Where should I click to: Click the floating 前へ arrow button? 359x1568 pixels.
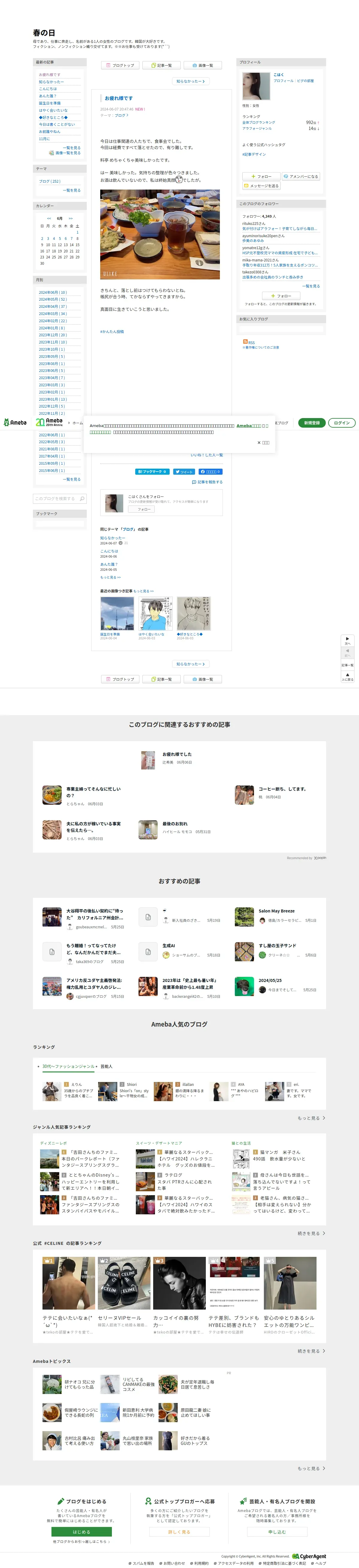(x=347, y=653)
